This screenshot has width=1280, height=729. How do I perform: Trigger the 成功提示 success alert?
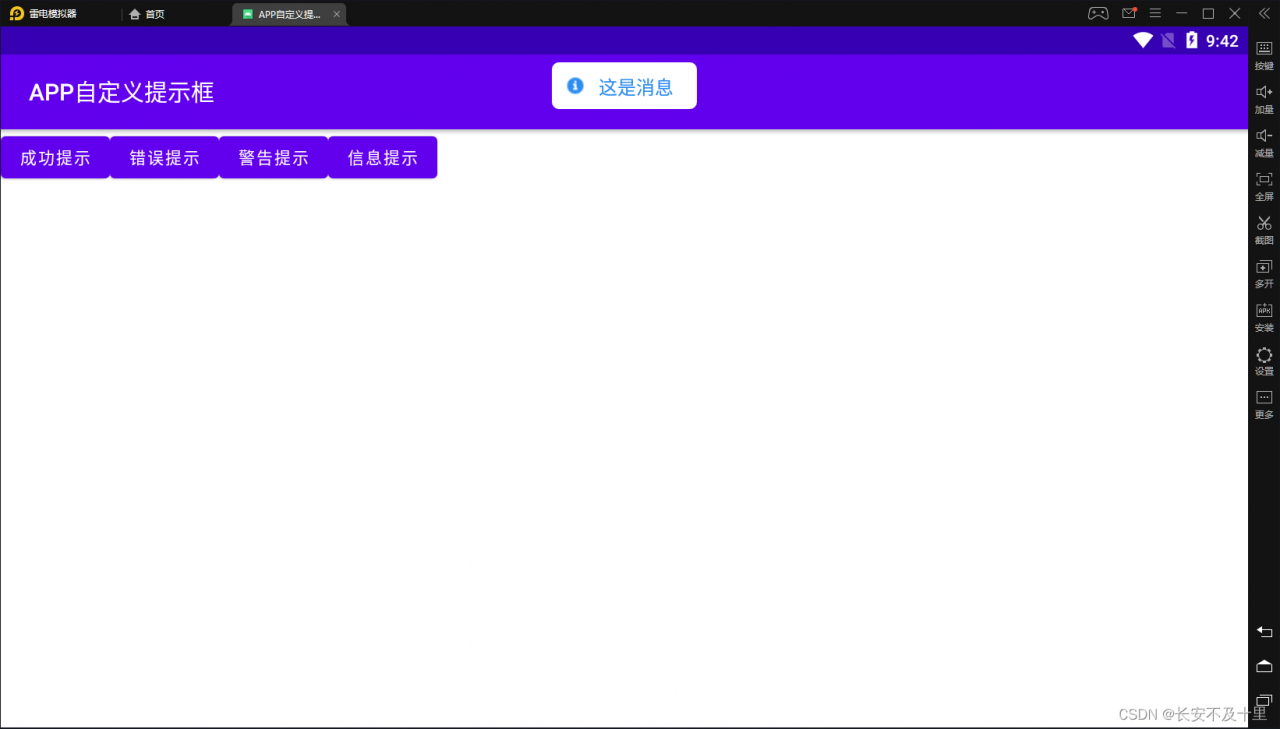tap(54, 157)
